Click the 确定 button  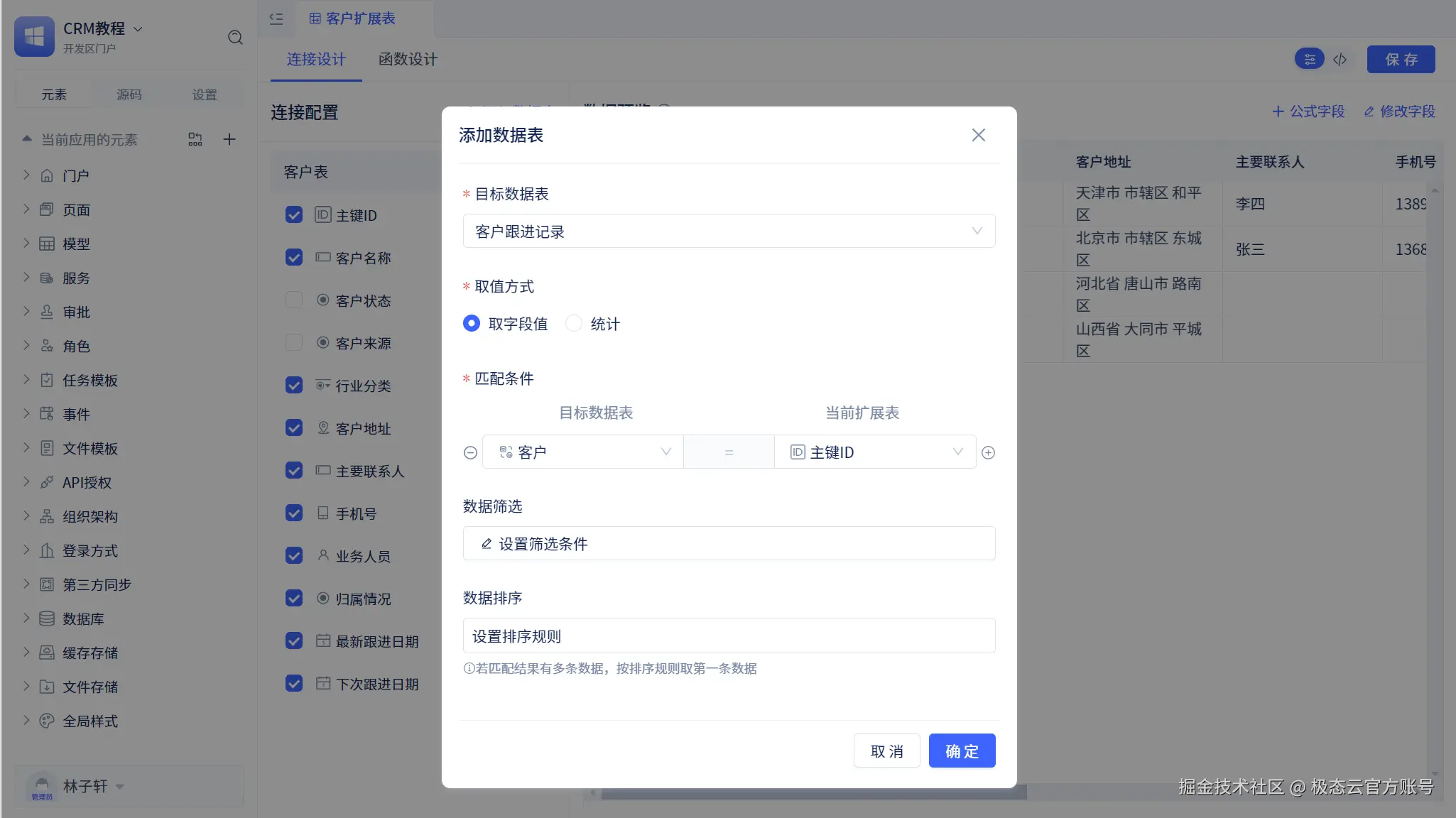click(x=962, y=751)
